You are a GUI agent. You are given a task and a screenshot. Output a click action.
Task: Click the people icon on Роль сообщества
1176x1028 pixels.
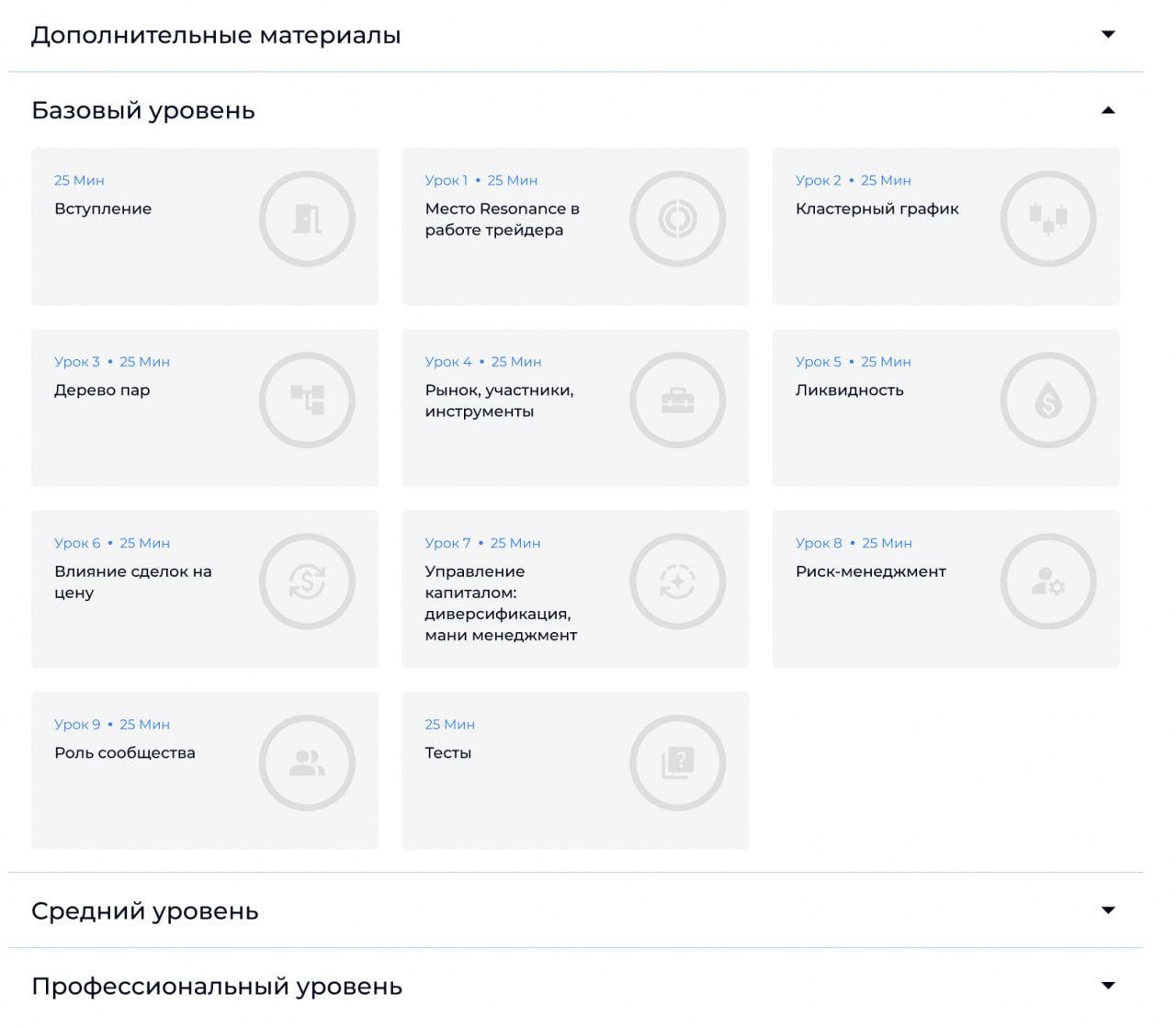pos(307,763)
